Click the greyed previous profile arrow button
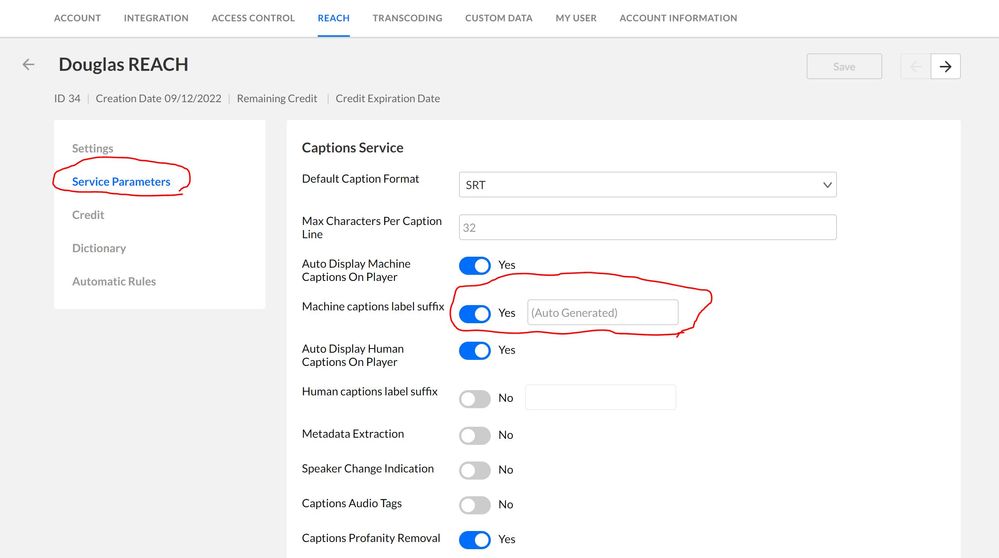 click(916, 66)
